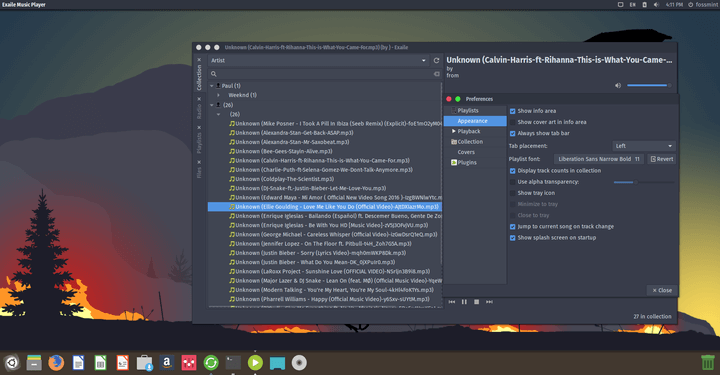Image resolution: width=720 pixels, height=375 pixels.
Task: Open the terminal from the dock
Action: tap(233, 363)
